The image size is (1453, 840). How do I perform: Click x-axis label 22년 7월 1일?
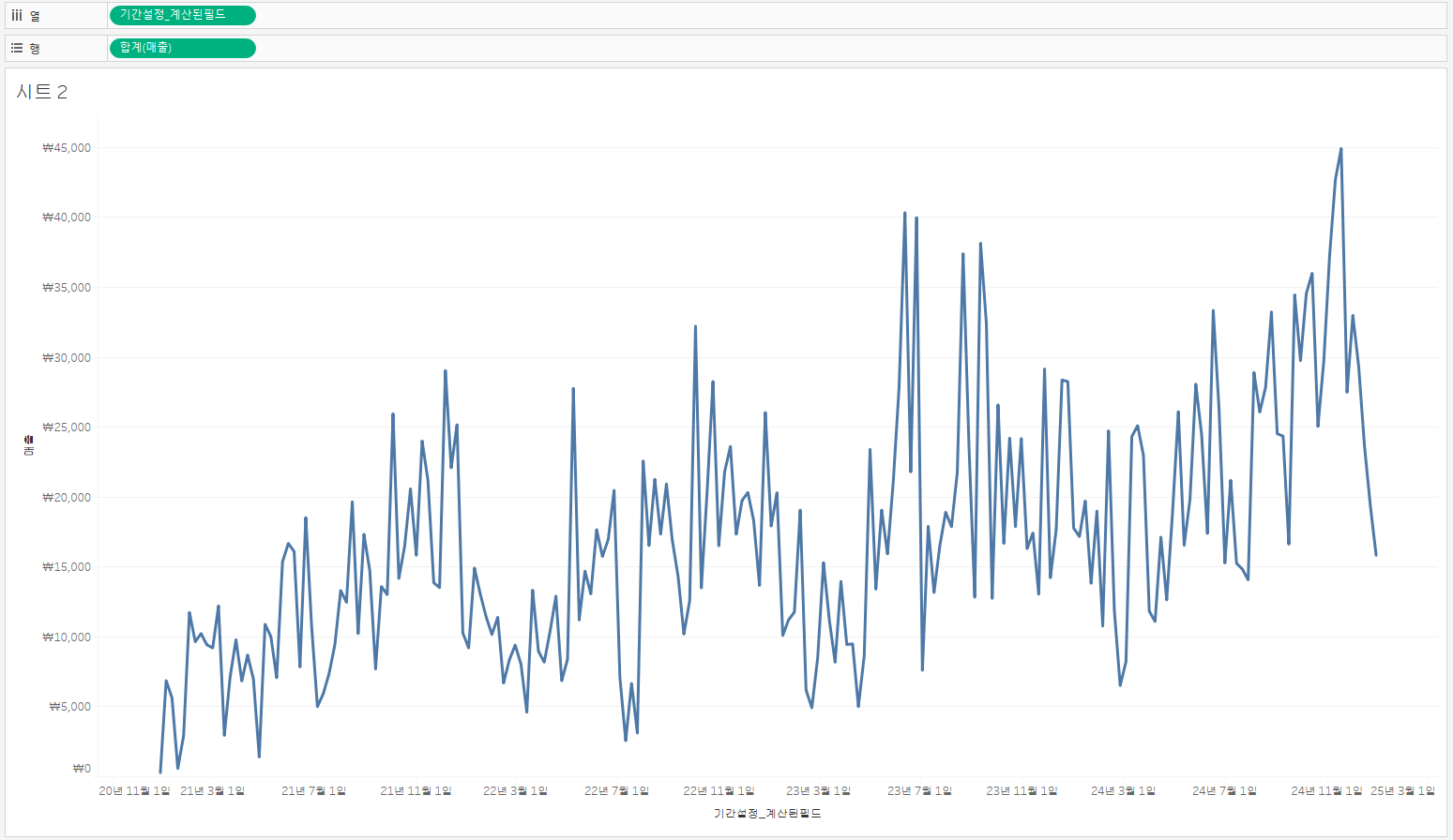point(617,791)
